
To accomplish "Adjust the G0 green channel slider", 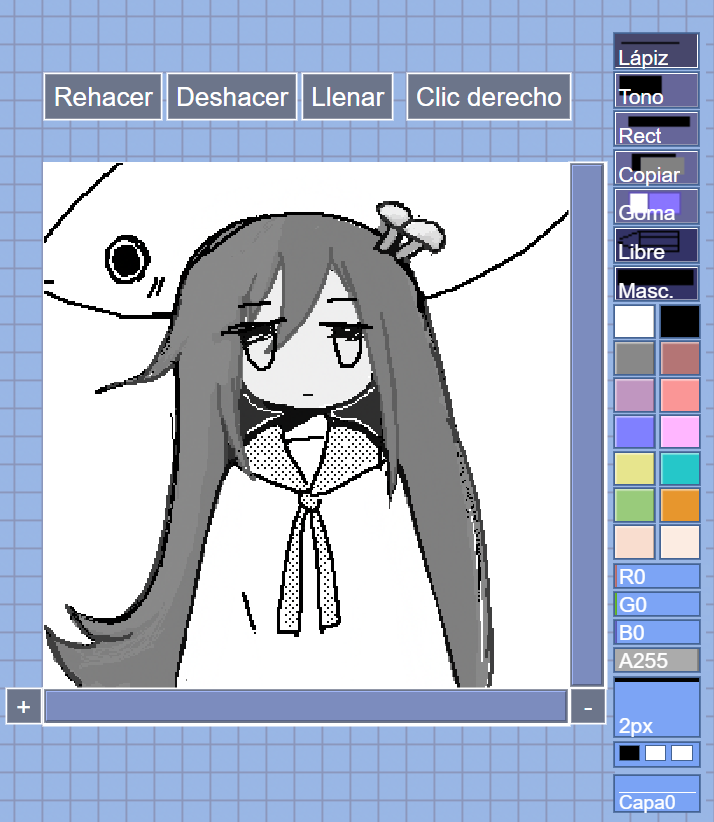I will [657, 604].
